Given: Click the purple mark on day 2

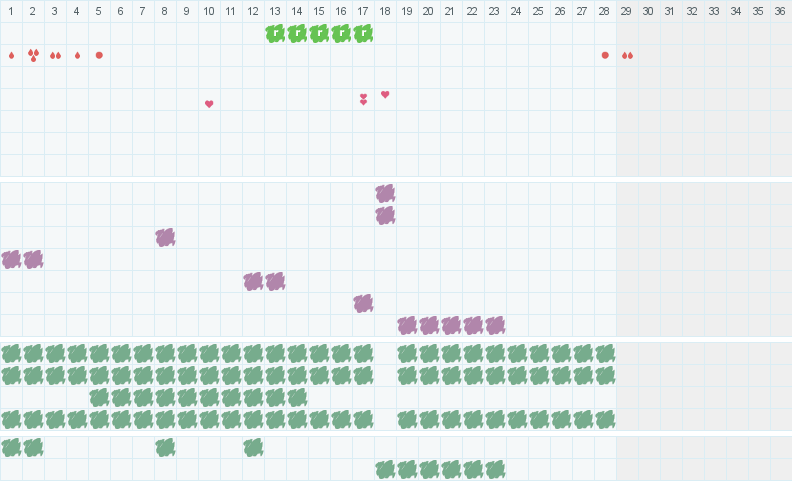Looking at the screenshot, I should (x=33, y=260).
